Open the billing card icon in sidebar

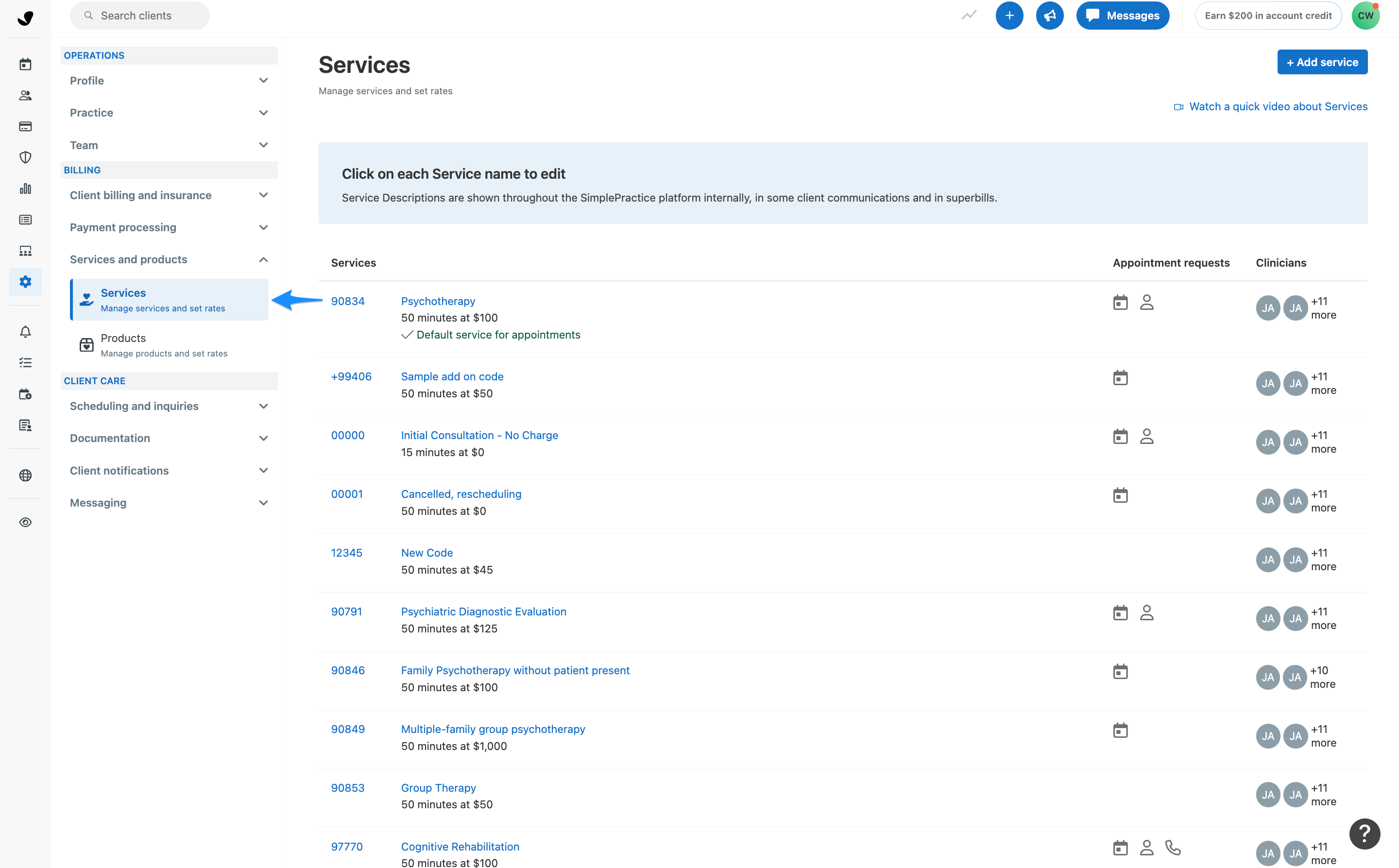click(x=25, y=126)
